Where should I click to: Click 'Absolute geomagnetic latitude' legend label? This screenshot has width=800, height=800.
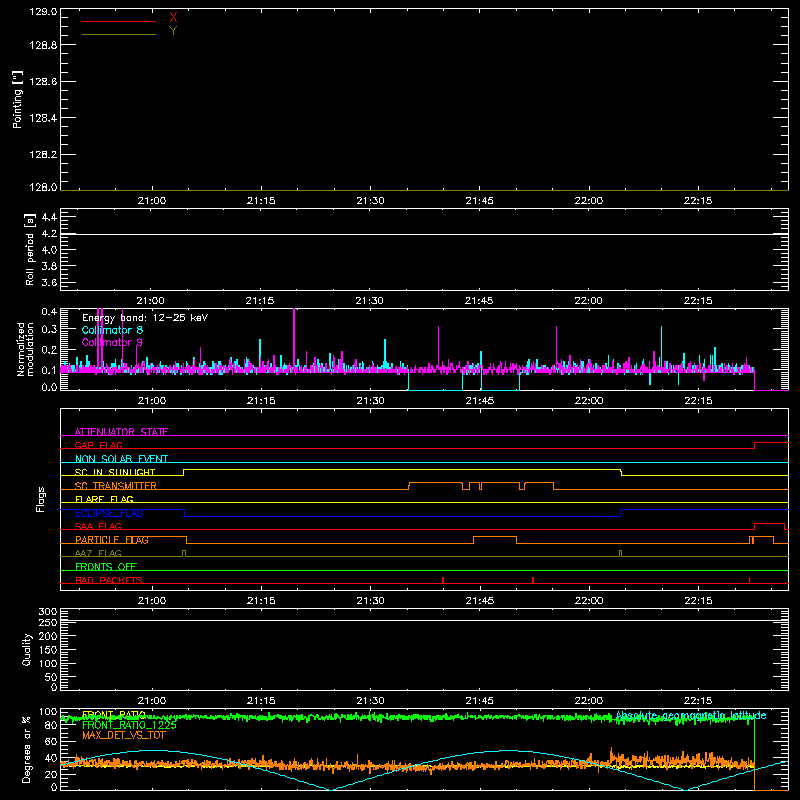coord(691,715)
